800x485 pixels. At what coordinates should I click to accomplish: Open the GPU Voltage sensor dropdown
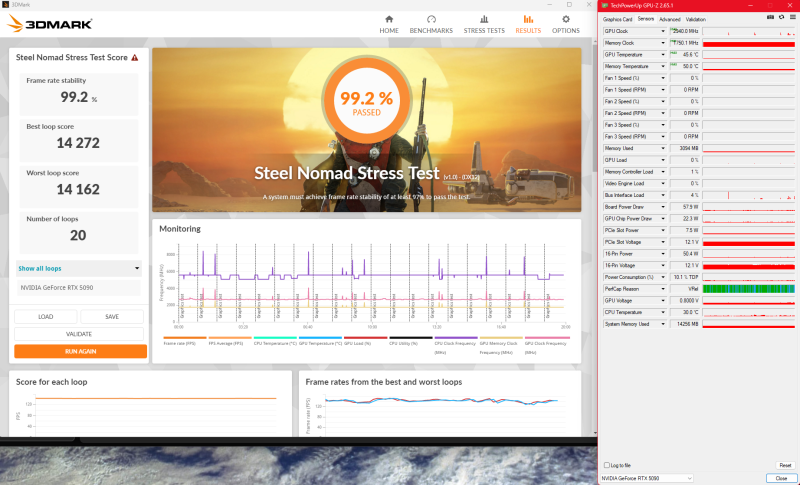click(663, 301)
